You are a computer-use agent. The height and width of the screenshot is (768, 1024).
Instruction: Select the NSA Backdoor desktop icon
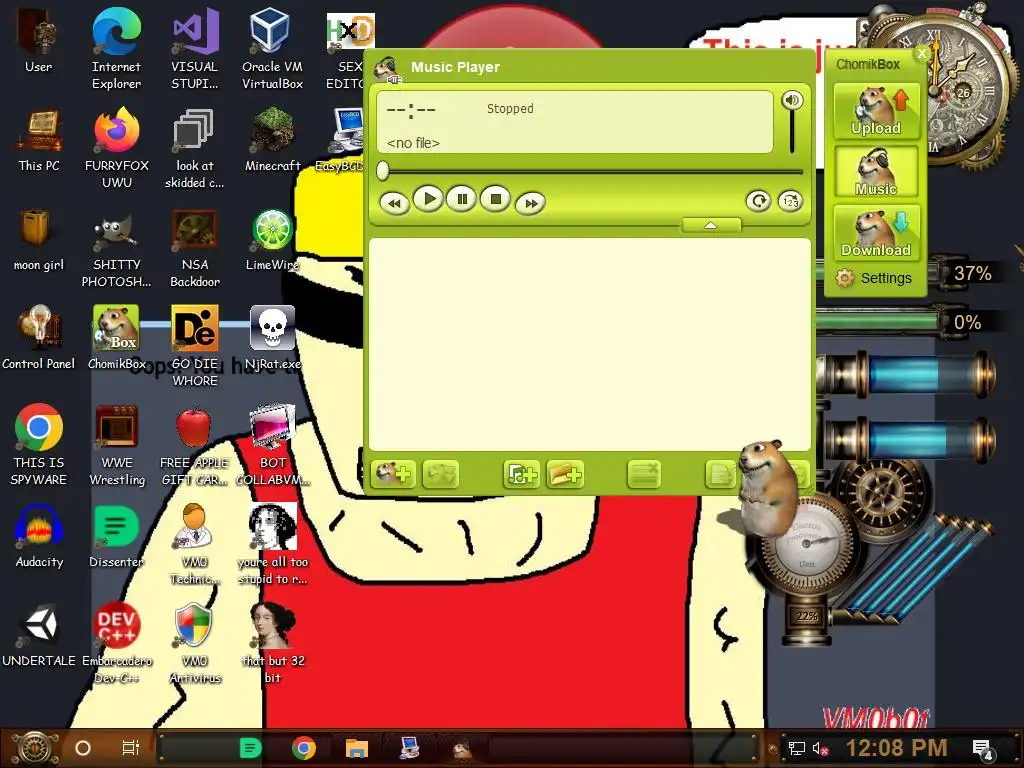pos(195,248)
